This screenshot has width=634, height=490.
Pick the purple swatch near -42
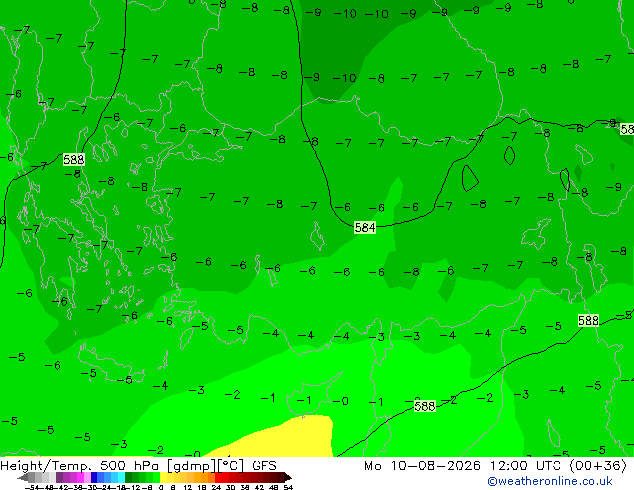point(59,477)
